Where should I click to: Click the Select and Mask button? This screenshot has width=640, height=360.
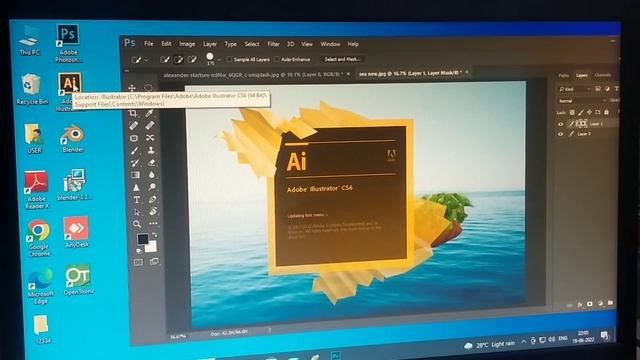tap(342, 59)
